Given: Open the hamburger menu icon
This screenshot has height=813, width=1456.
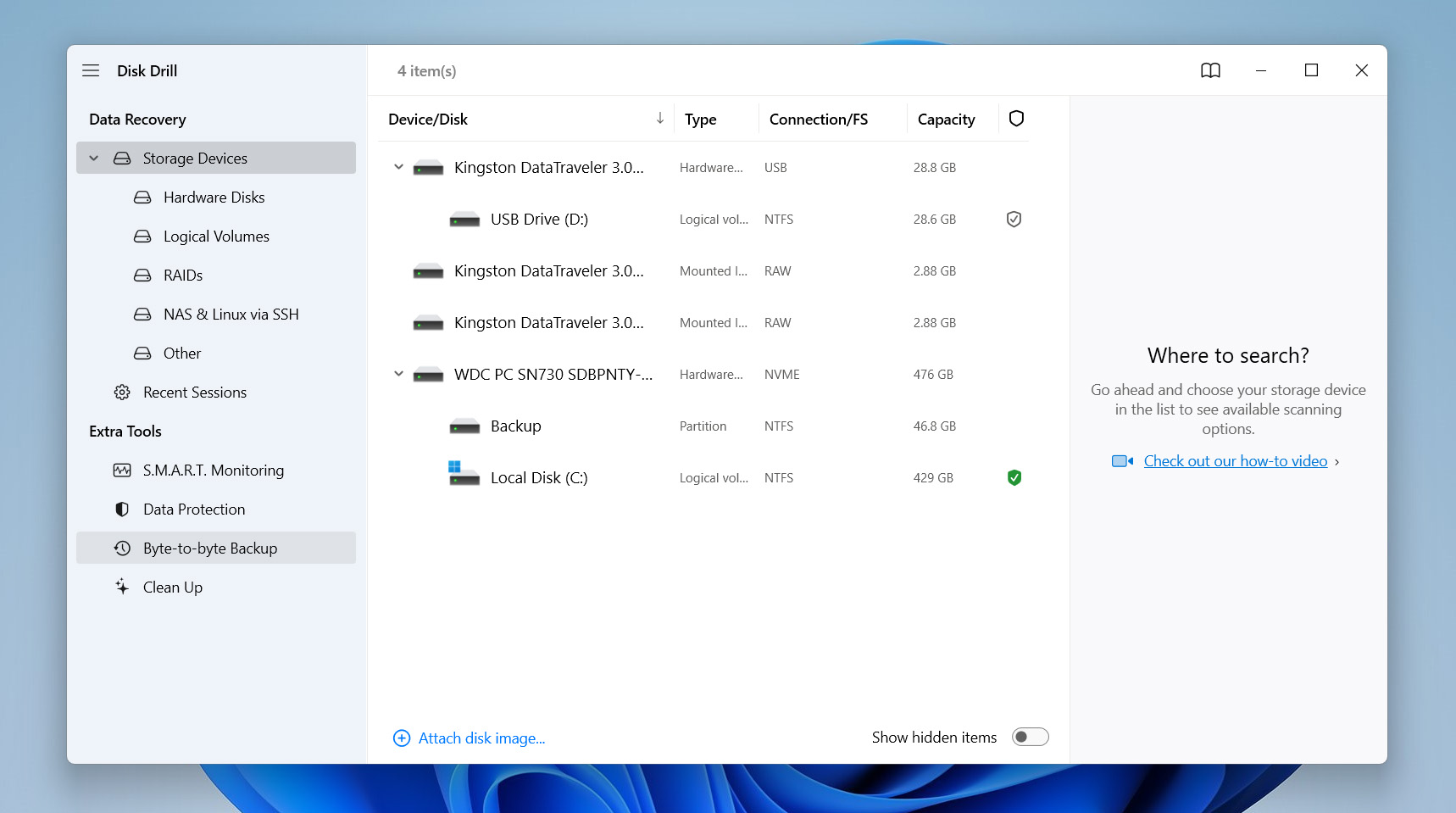Looking at the screenshot, I should pos(91,70).
